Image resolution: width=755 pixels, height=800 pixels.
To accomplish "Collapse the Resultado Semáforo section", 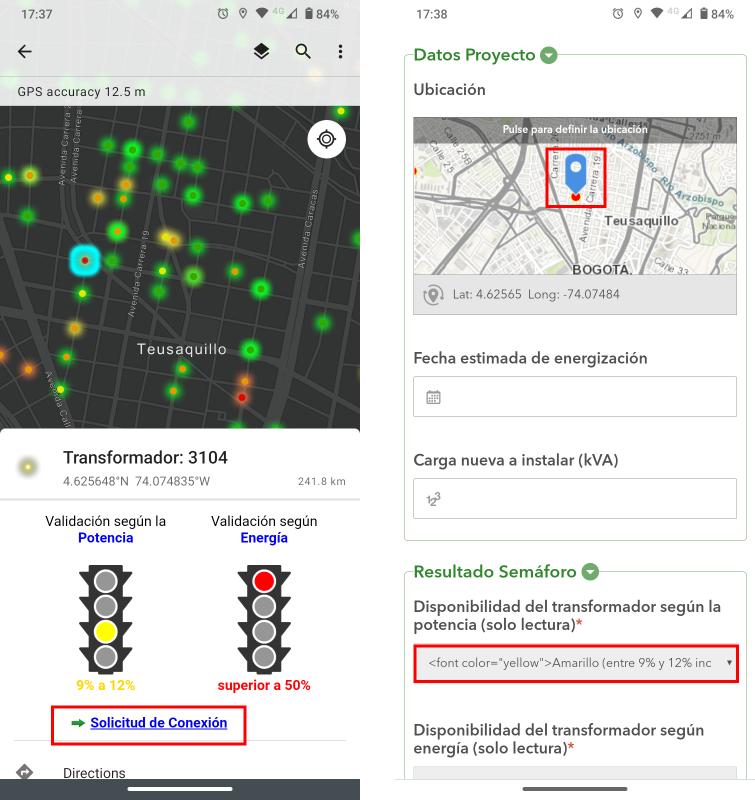I will [590, 572].
